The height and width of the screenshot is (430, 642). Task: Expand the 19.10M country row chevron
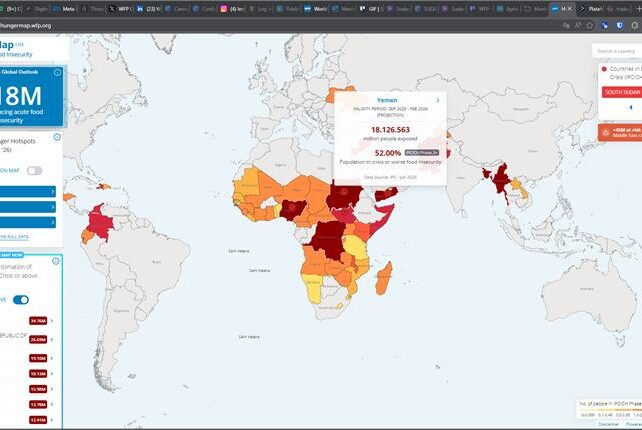pos(52,357)
